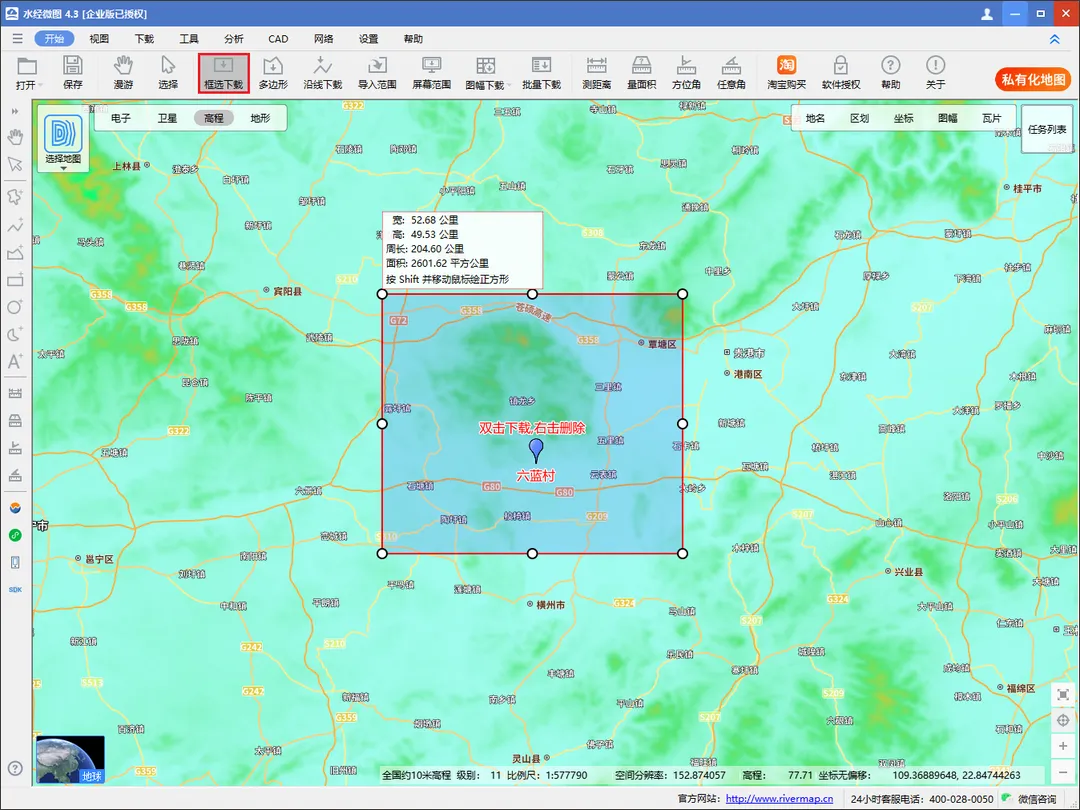Click the 关于 about icon
The width and height of the screenshot is (1080, 810).
pos(935,72)
